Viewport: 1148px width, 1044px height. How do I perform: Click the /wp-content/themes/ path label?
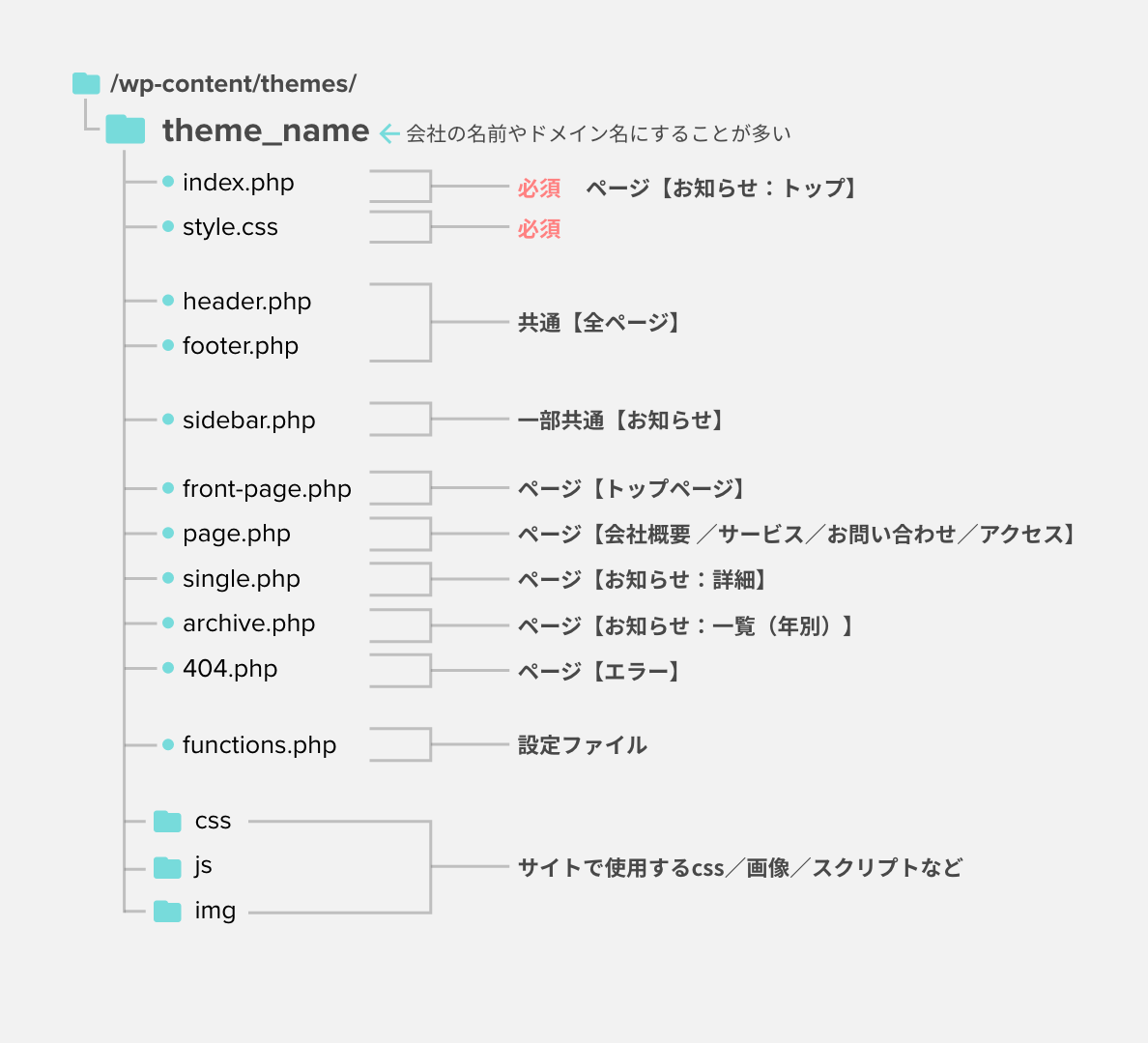coord(233,84)
